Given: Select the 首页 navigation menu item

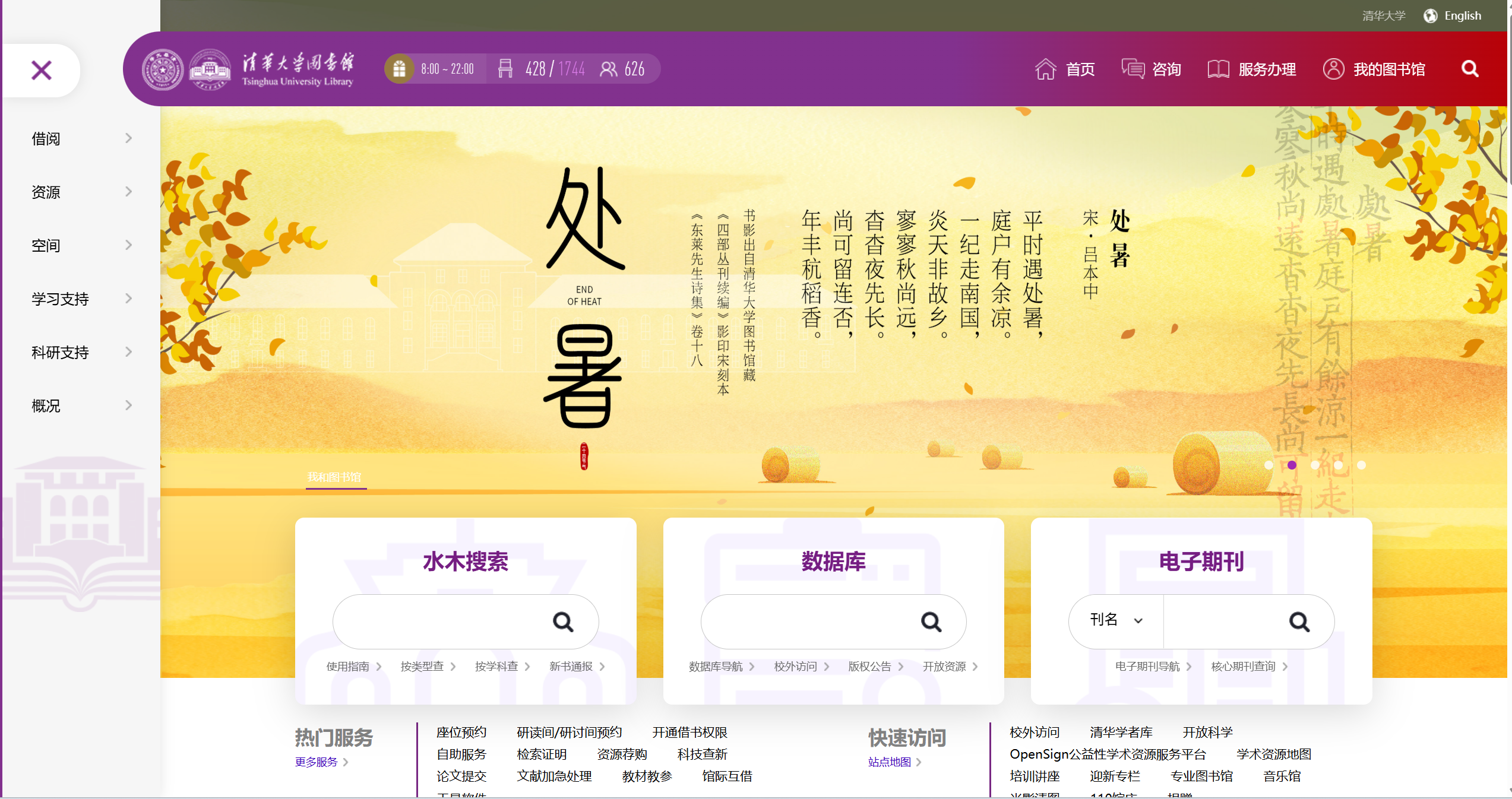Looking at the screenshot, I should pos(1080,69).
